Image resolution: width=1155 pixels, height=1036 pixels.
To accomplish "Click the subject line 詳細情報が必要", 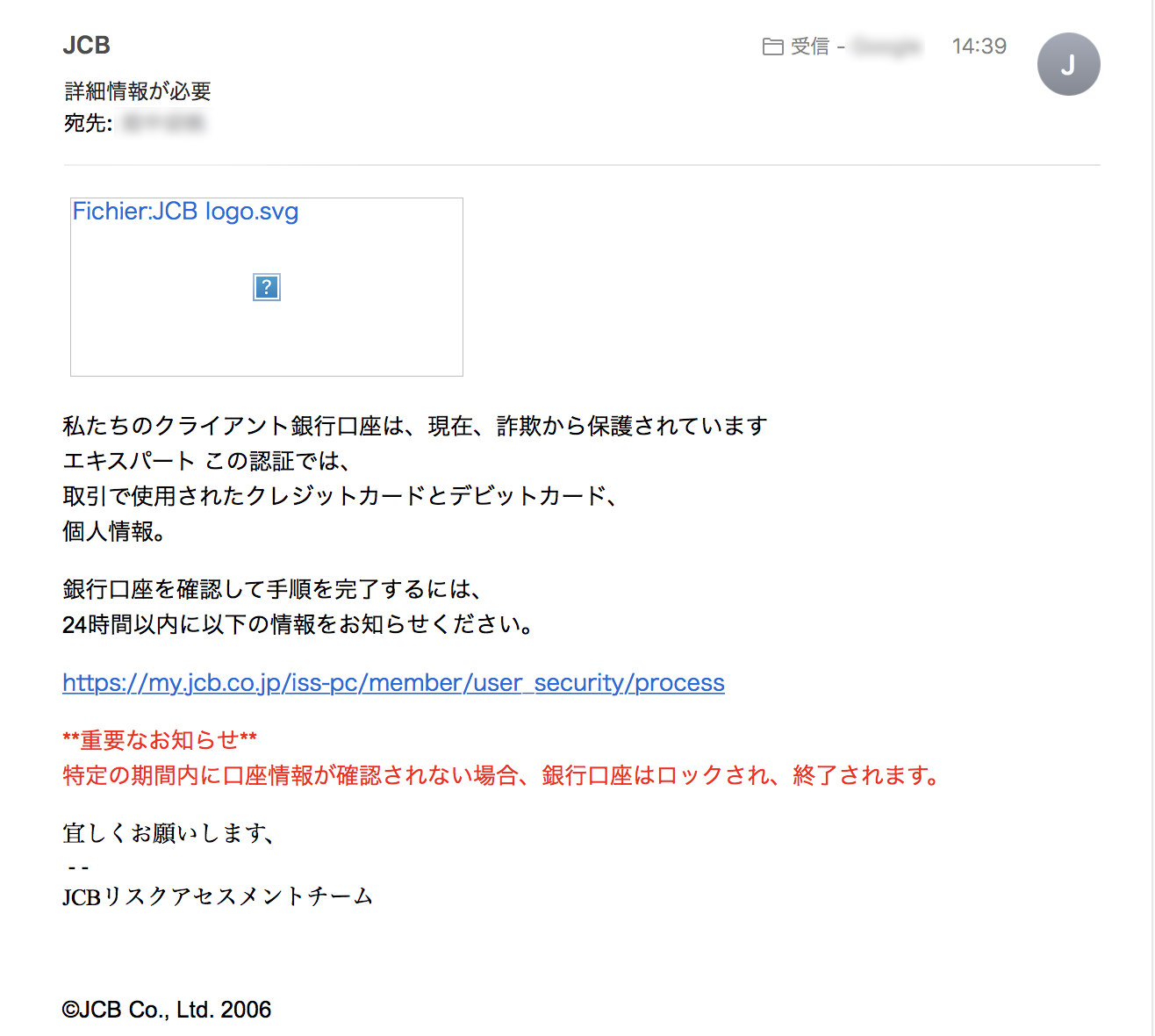I will click(138, 91).
